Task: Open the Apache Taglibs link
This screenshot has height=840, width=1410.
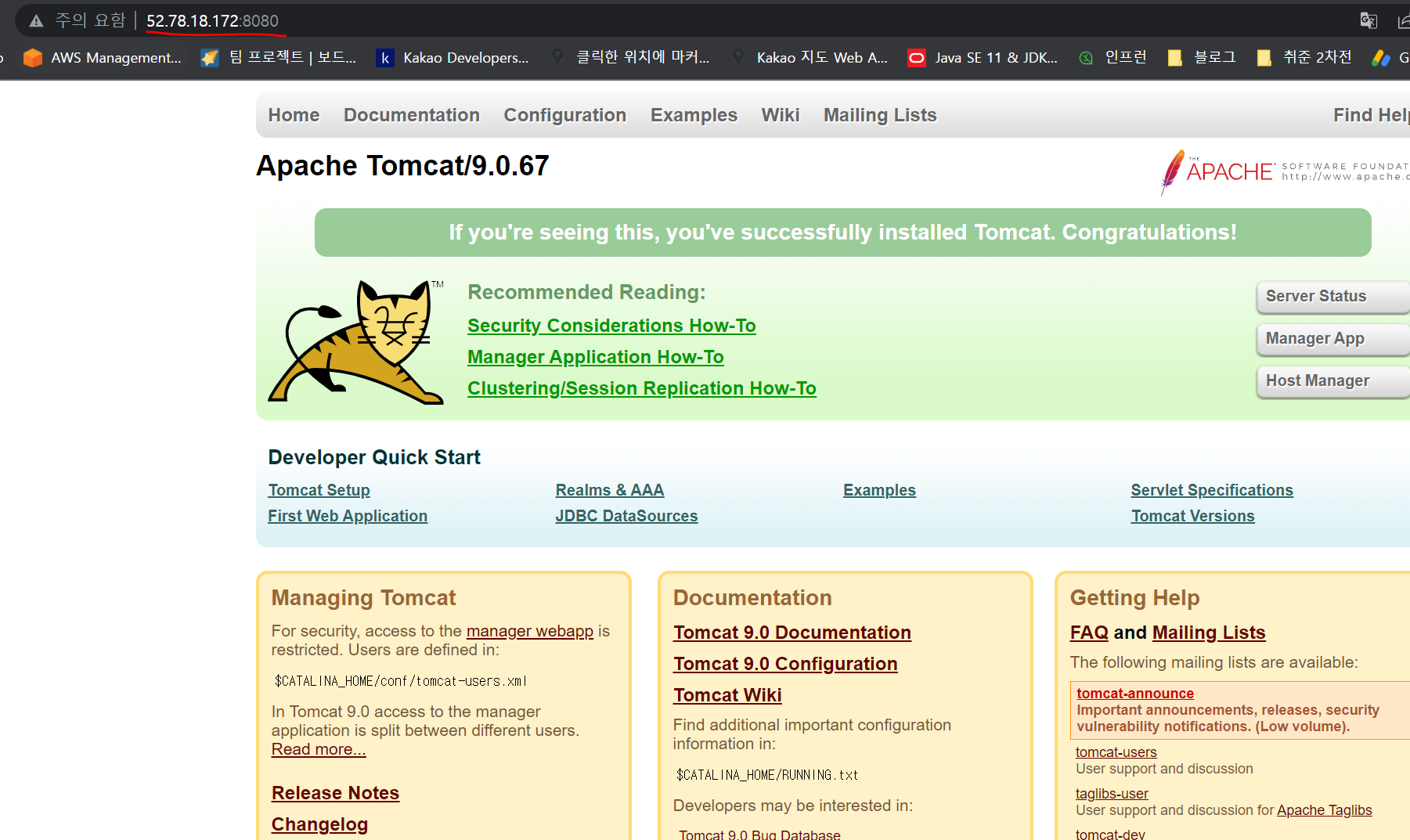Action: click(1325, 810)
